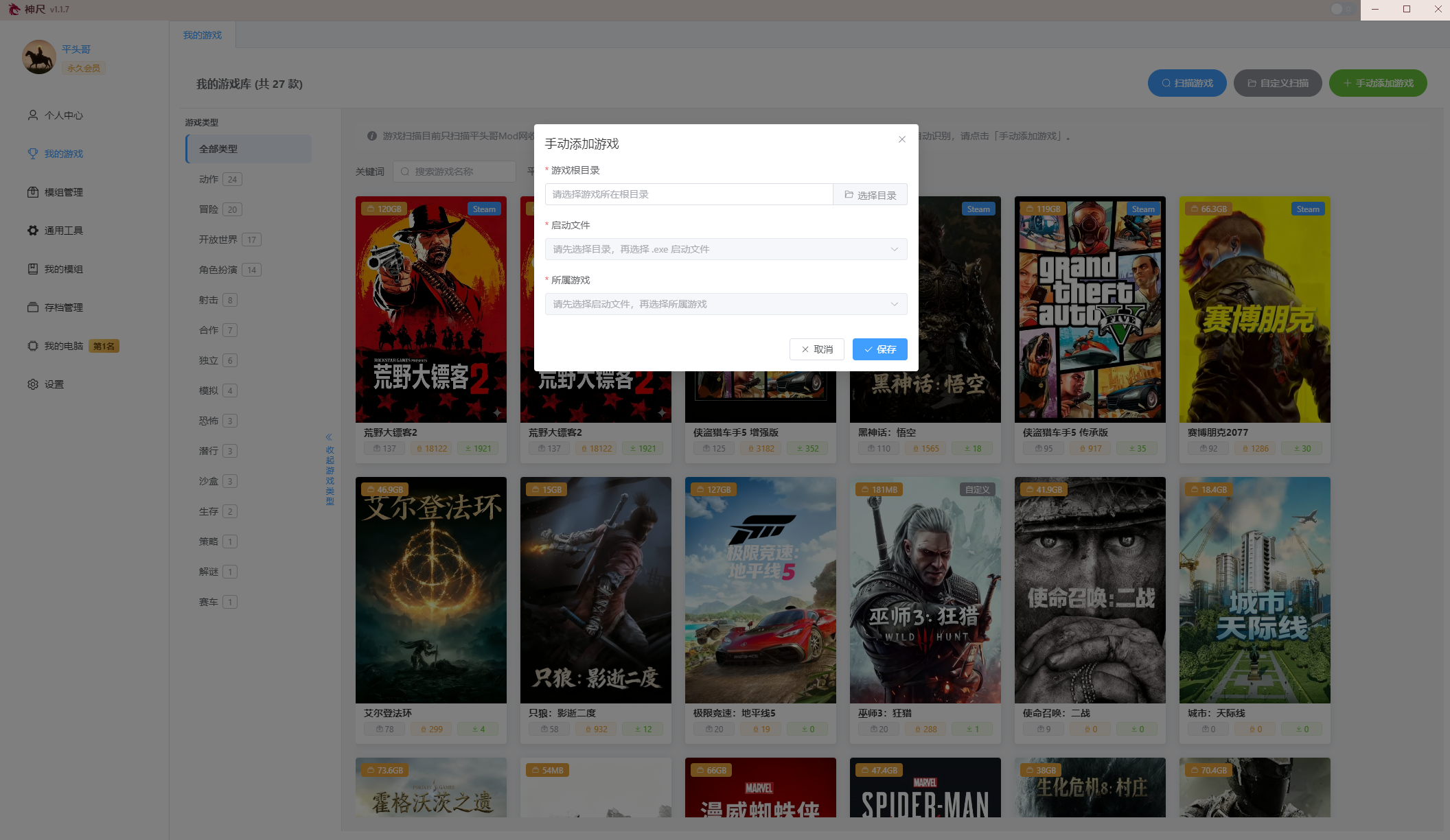The image size is (1450, 840).
Task: Open 设置 in sidebar
Action: 45,384
